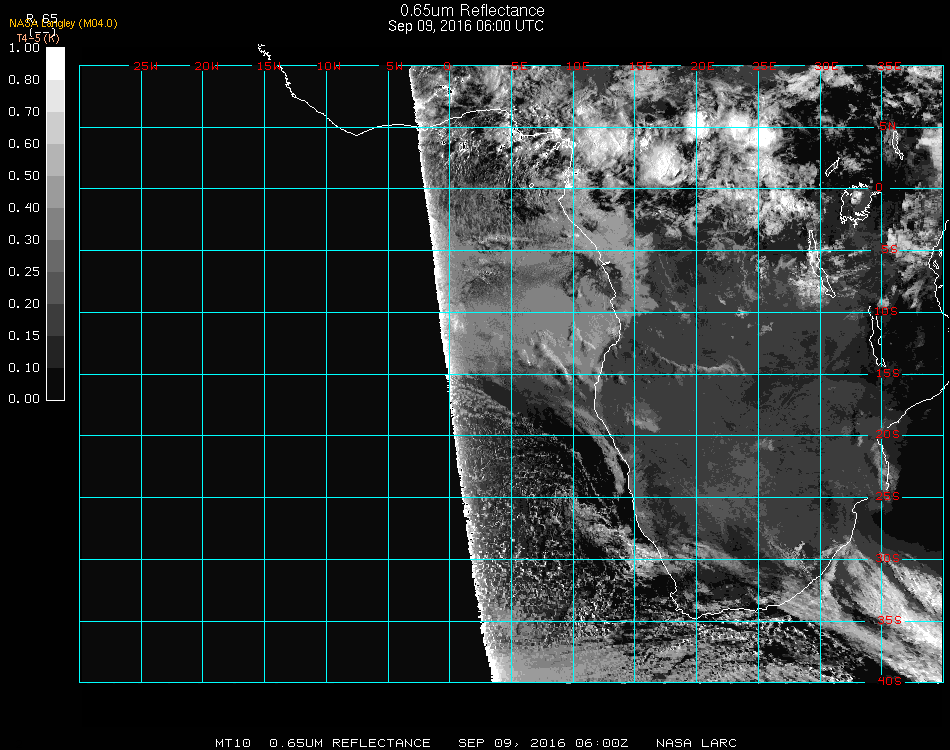Image resolution: width=950 pixels, height=750 pixels.
Task: Click the 0.10 colorbar label
Action: [24, 368]
